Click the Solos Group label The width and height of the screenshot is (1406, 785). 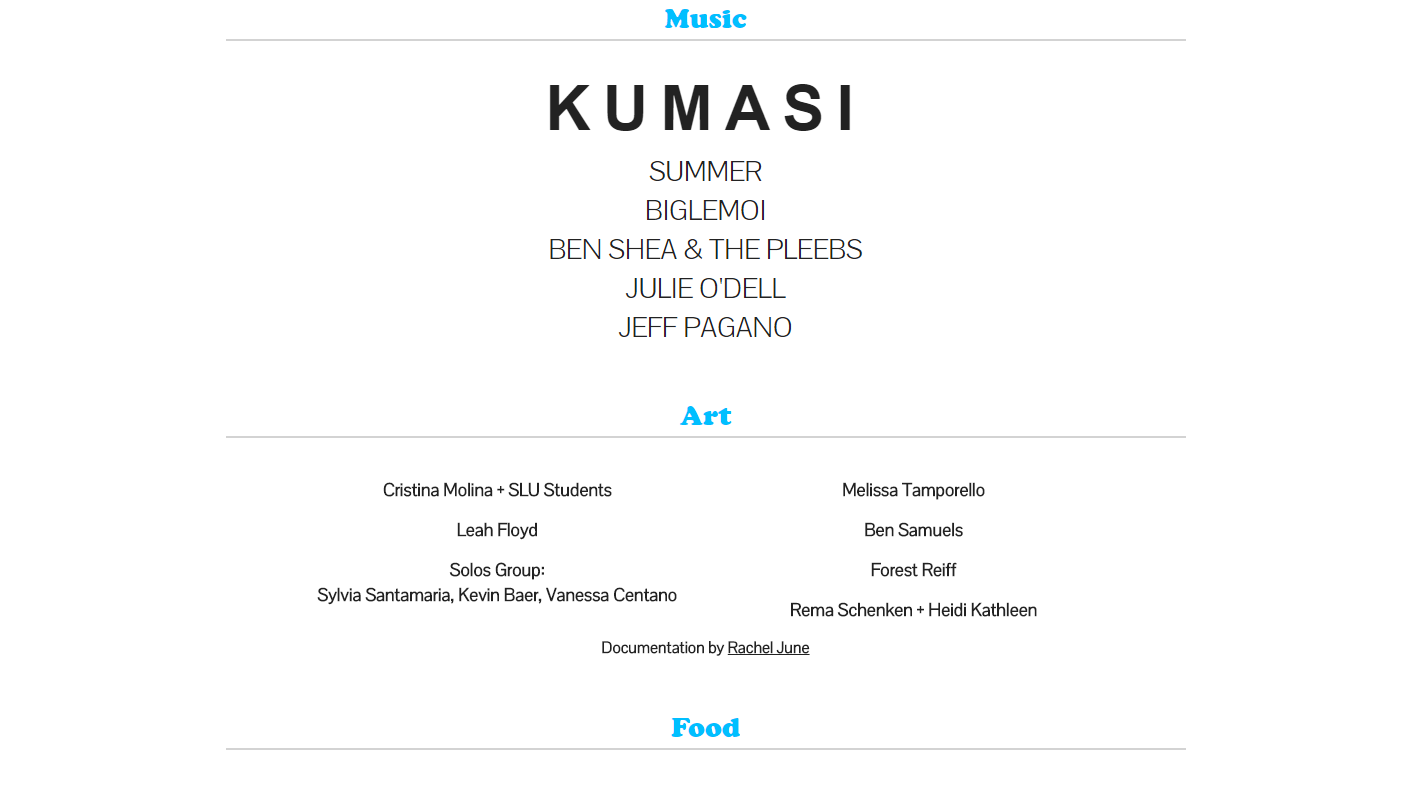(x=497, y=570)
